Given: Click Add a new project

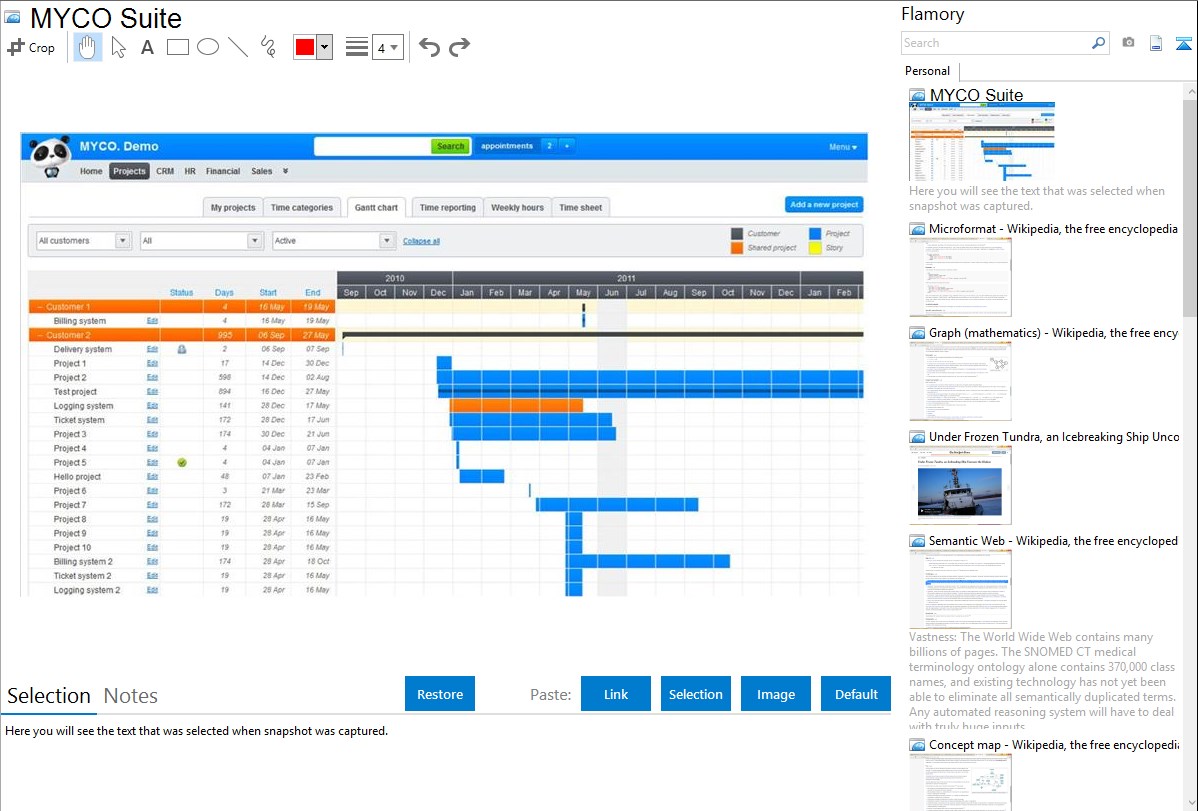Looking at the screenshot, I should tap(824, 205).
